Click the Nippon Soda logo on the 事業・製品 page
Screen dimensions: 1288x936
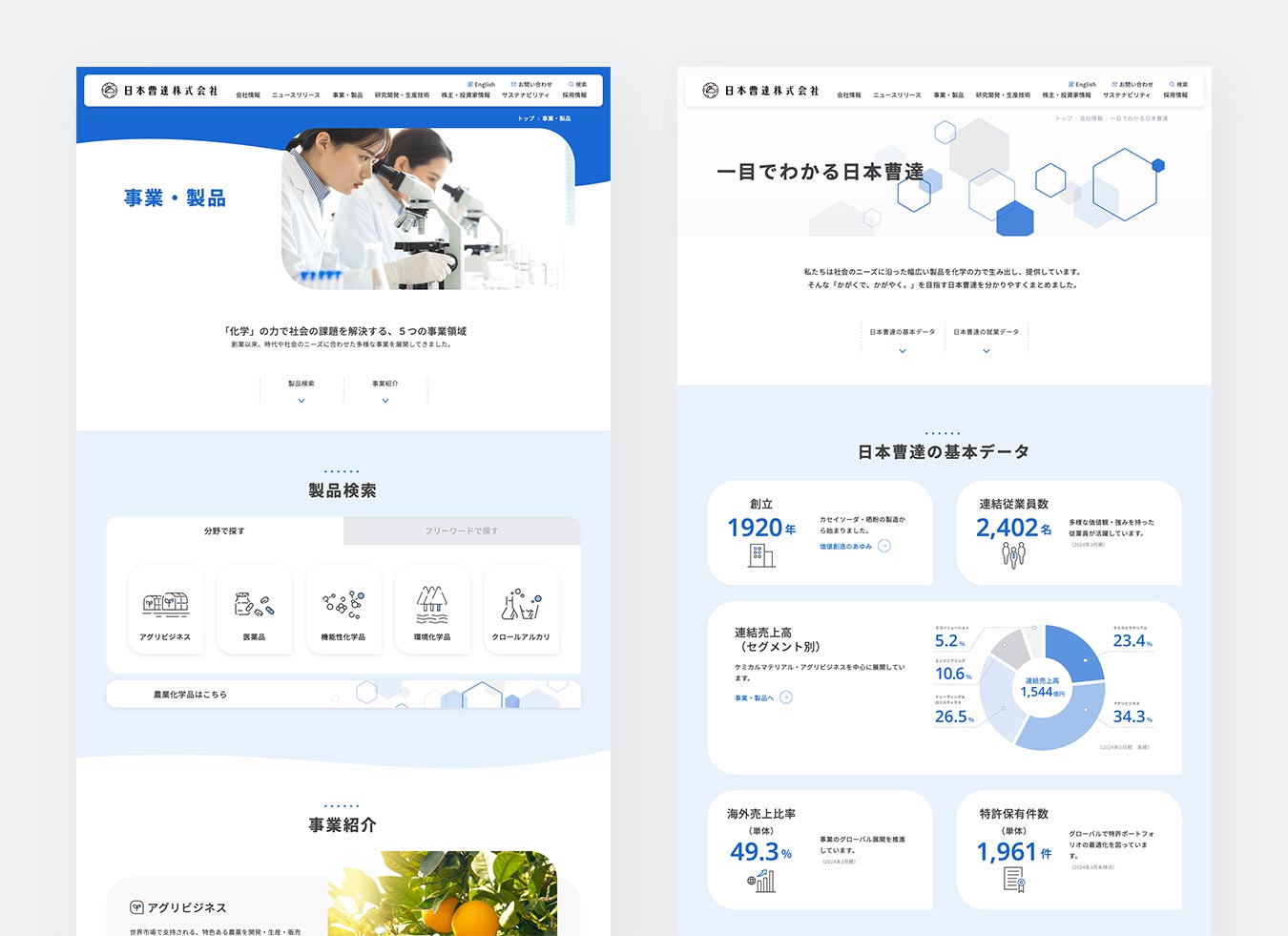159,91
